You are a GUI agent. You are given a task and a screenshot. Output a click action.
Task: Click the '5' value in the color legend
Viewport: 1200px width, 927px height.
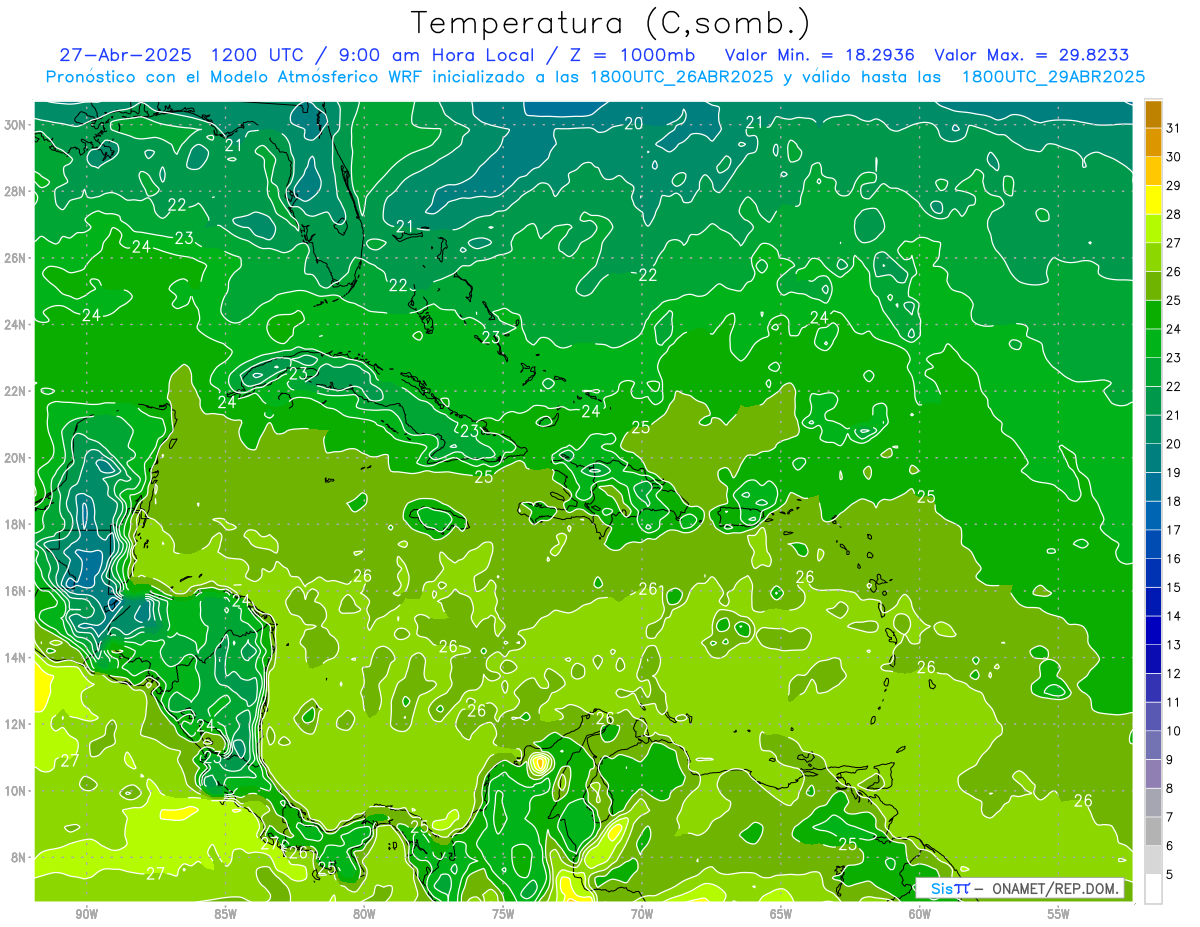tap(1171, 875)
